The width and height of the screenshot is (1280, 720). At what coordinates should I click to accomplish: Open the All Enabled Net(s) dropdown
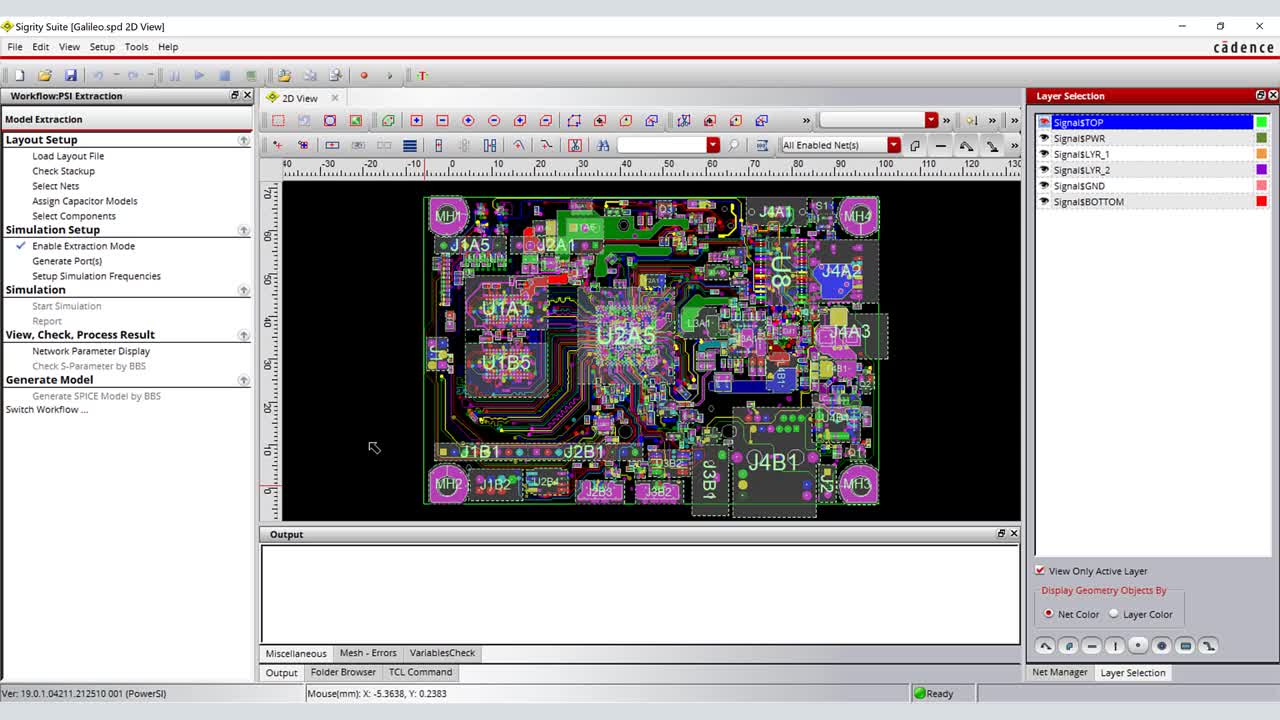[894, 145]
